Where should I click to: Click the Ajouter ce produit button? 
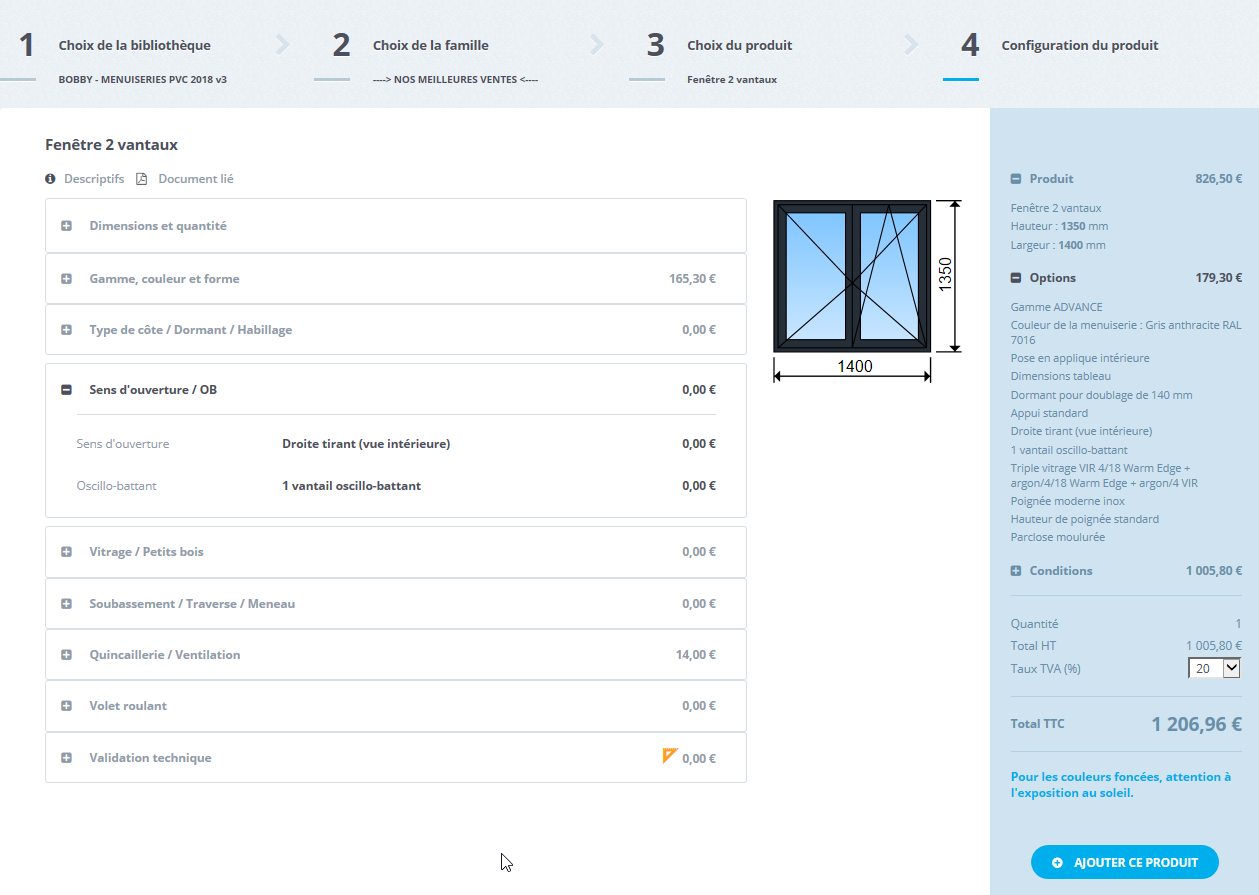point(1125,863)
